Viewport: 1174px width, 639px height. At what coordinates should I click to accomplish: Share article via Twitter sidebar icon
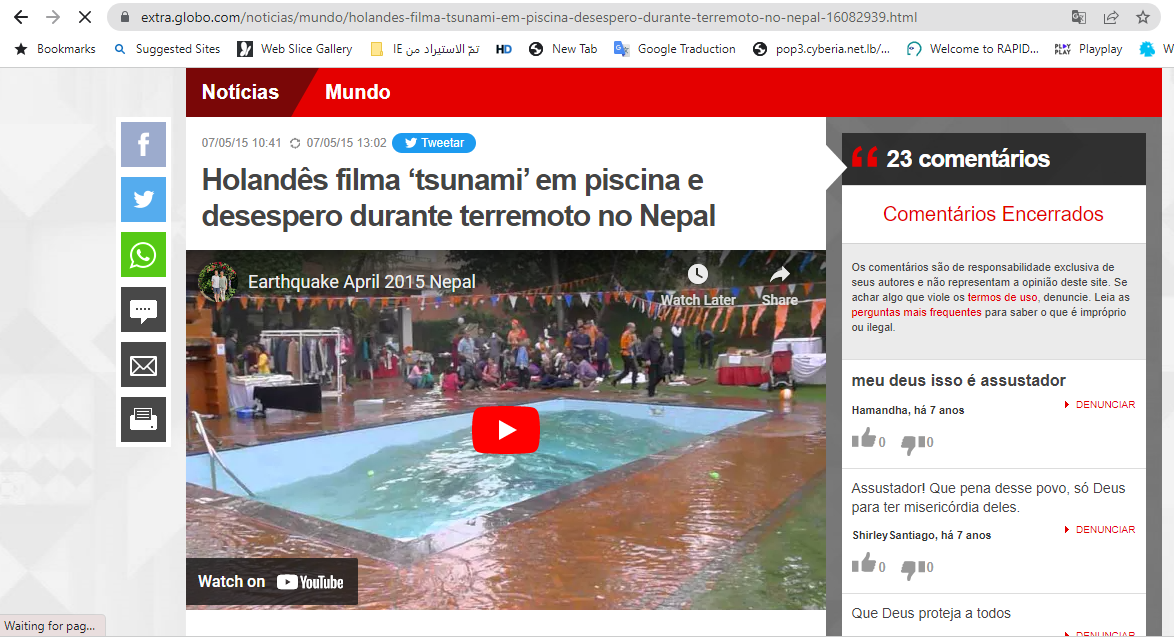click(143, 199)
